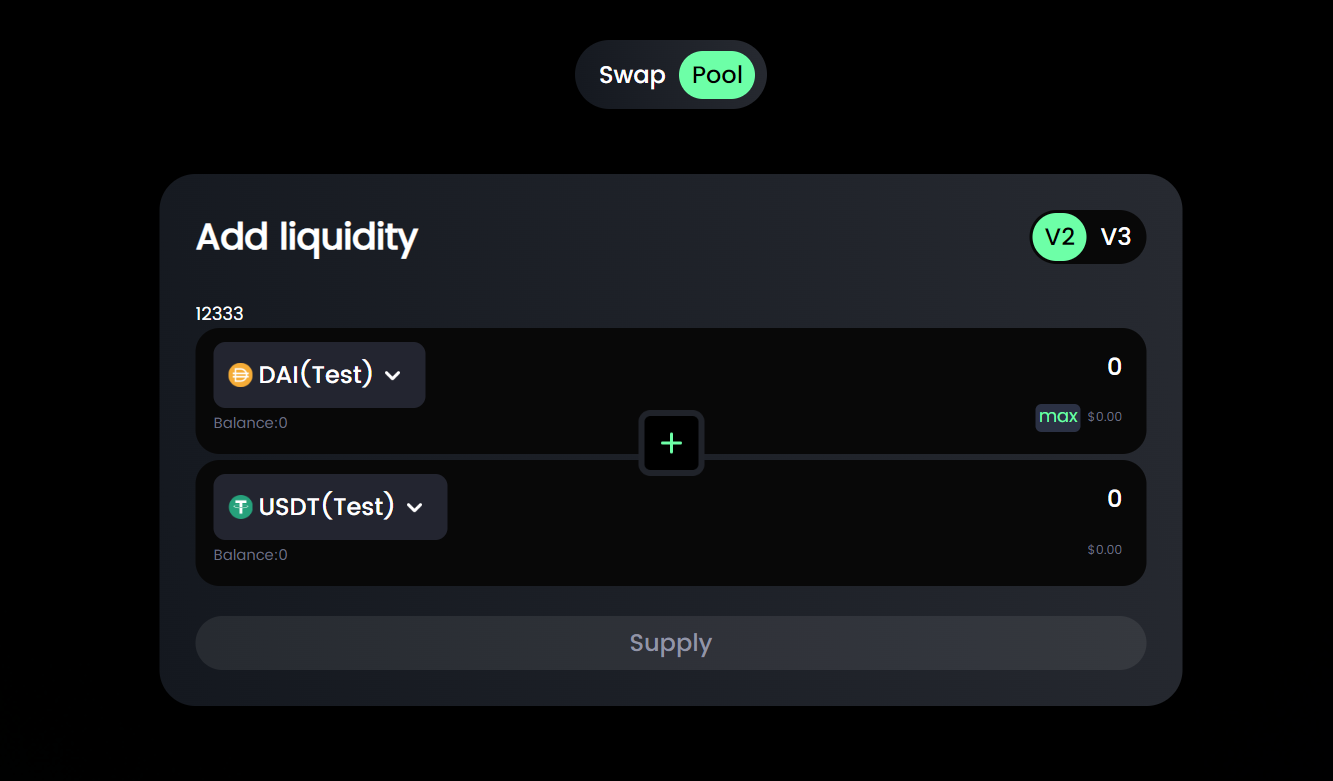Click the Supply button
The height and width of the screenshot is (781, 1333).
click(x=670, y=643)
